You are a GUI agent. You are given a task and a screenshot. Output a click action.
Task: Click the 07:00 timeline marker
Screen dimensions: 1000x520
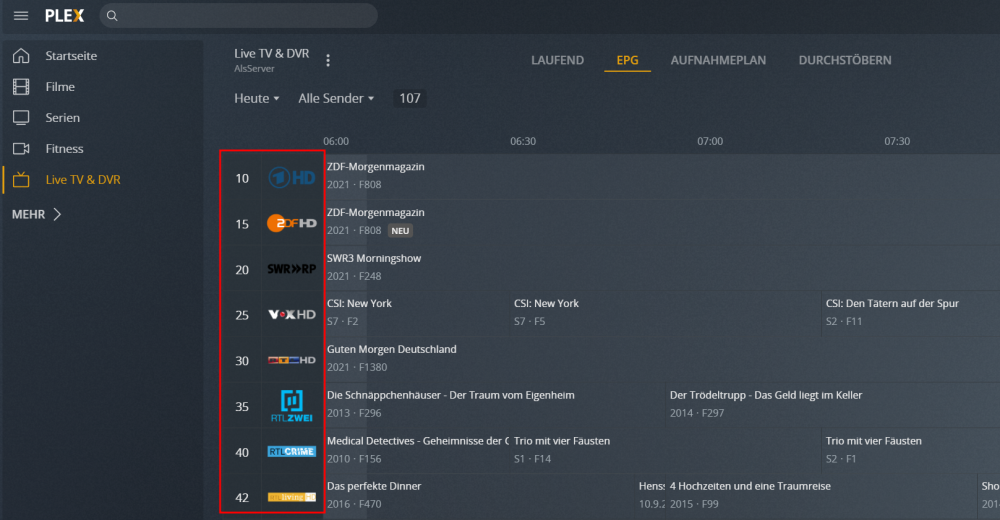click(x=710, y=142)
